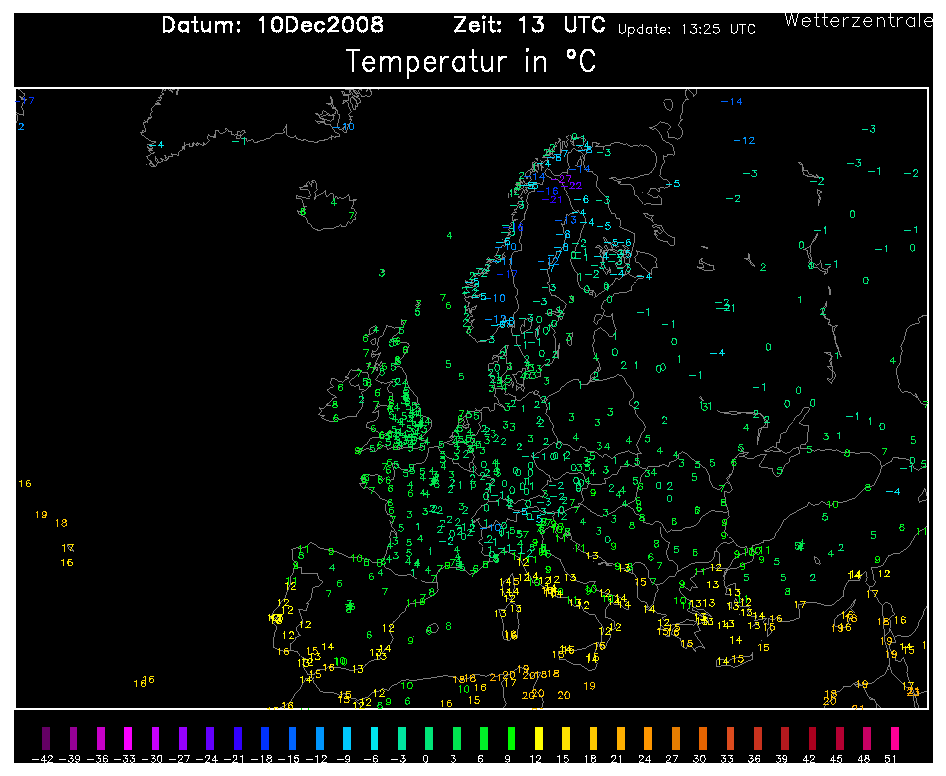The image size is (946, 776).
Task: Click the Wetterzentrale label
Action: (x=859, y=21)
